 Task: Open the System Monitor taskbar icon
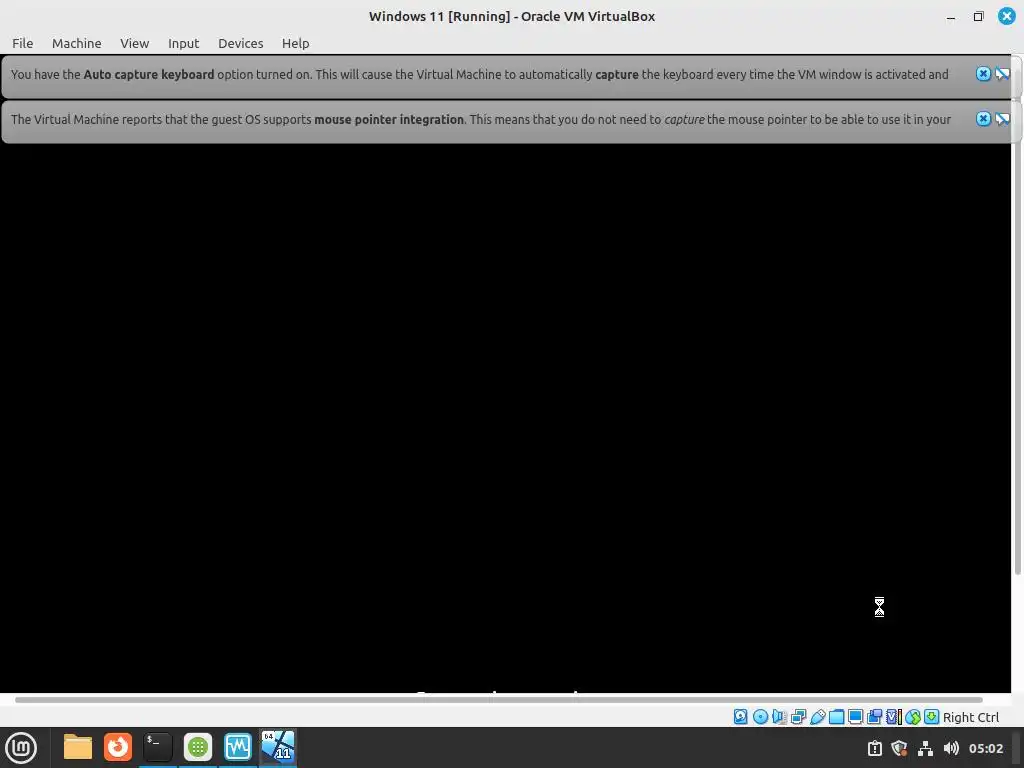coord(238,747)
